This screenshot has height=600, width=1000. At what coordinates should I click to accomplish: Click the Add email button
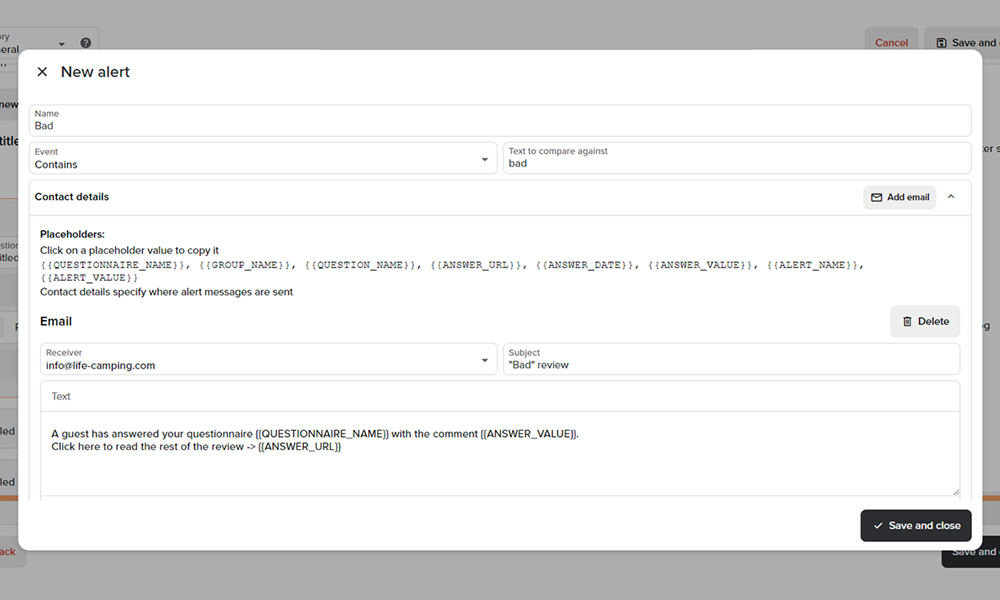[899, 197]
